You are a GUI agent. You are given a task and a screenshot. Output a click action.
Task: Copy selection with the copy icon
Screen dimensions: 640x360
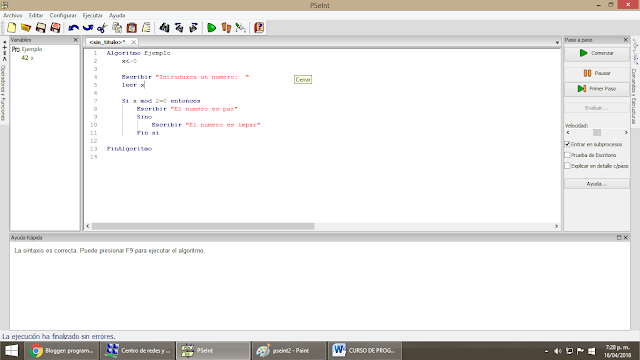click(117, 28)
